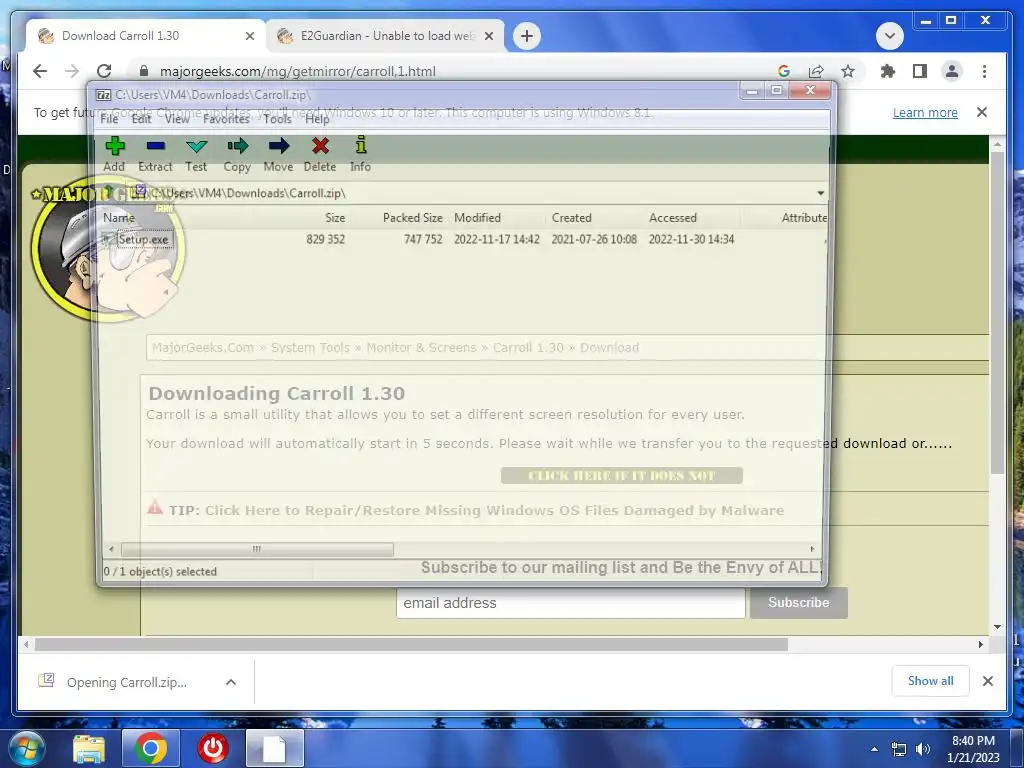Run Test on the archive

(196, 154)
